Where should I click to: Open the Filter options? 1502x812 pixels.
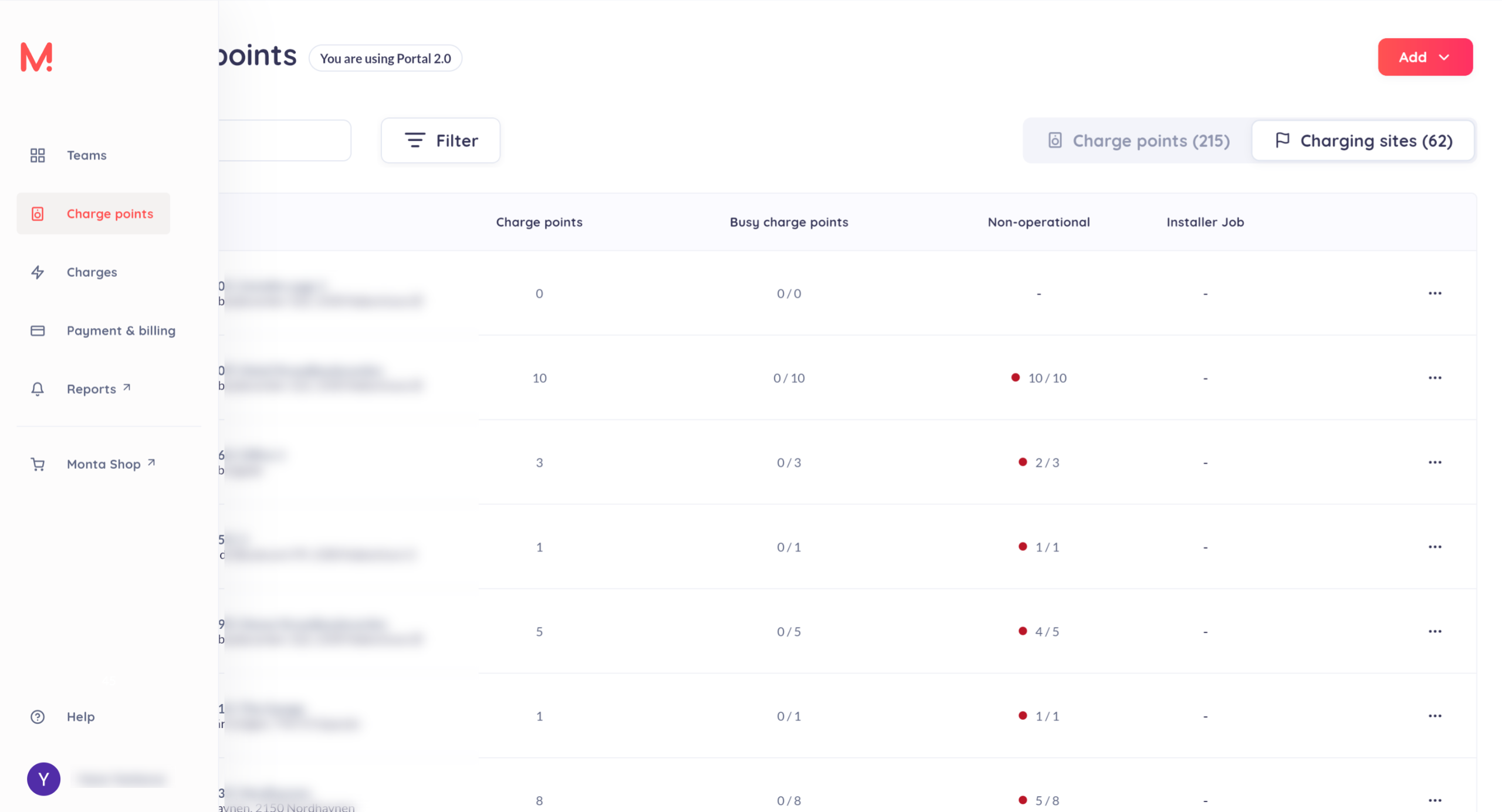click(x=441, y=140)
